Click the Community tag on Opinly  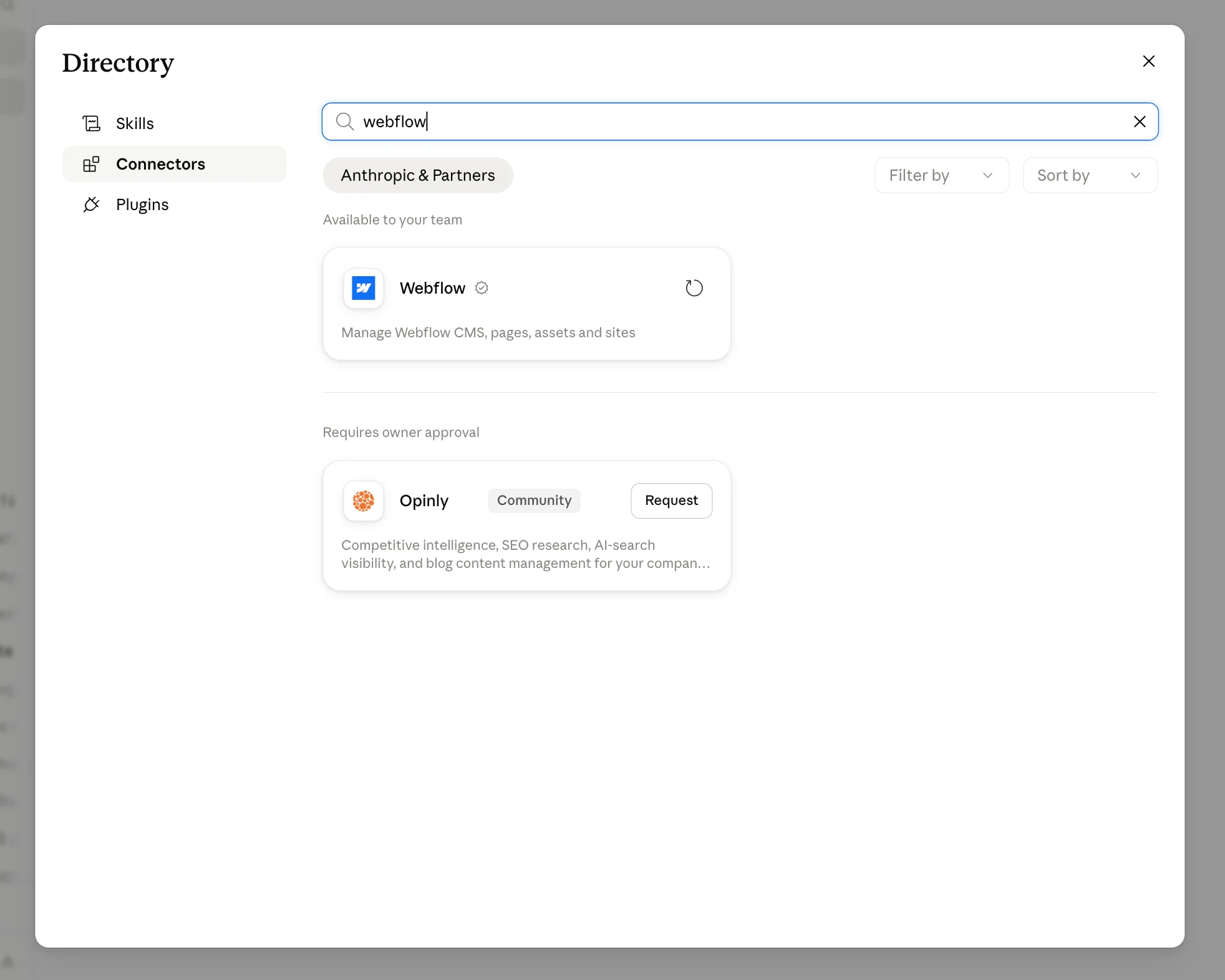click(x=534, y=501)
